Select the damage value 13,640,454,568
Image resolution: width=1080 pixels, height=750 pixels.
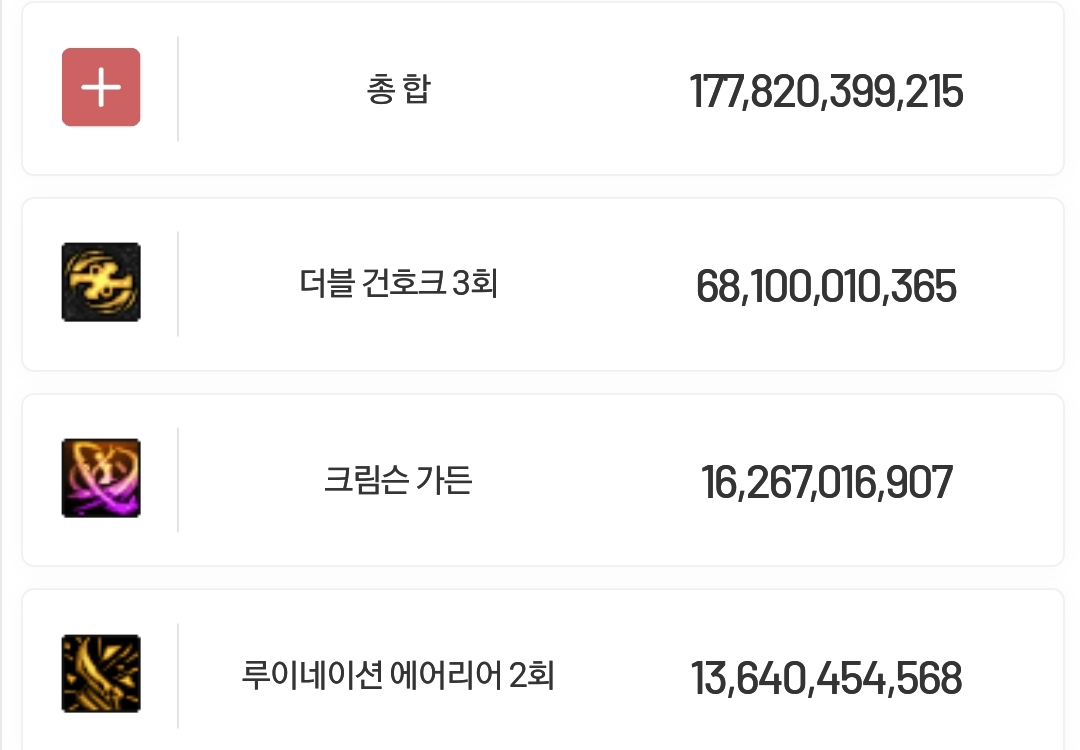pyautogui.click(x=827, y=678)
